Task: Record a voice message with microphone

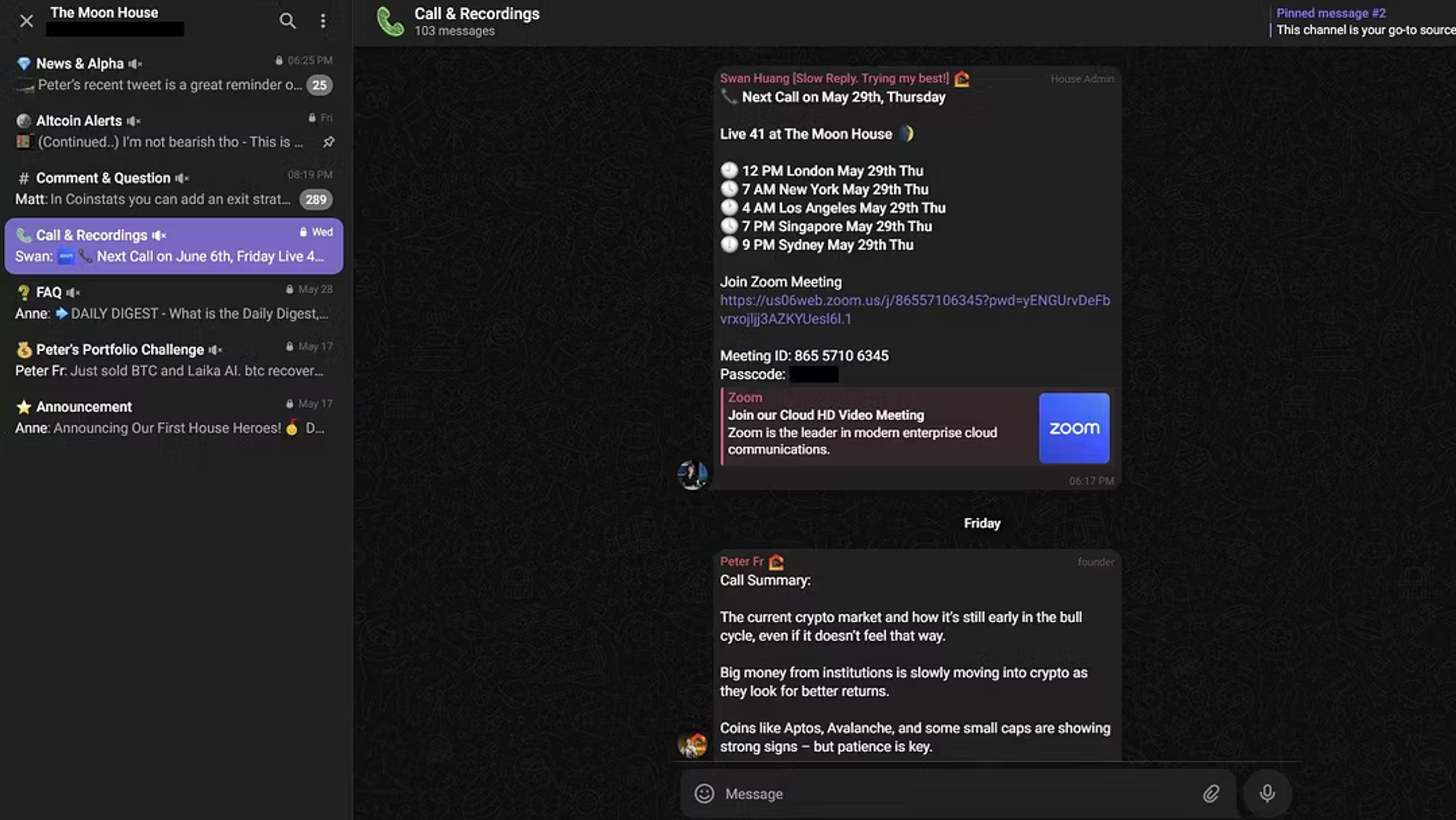Action: pos(1267,794)
